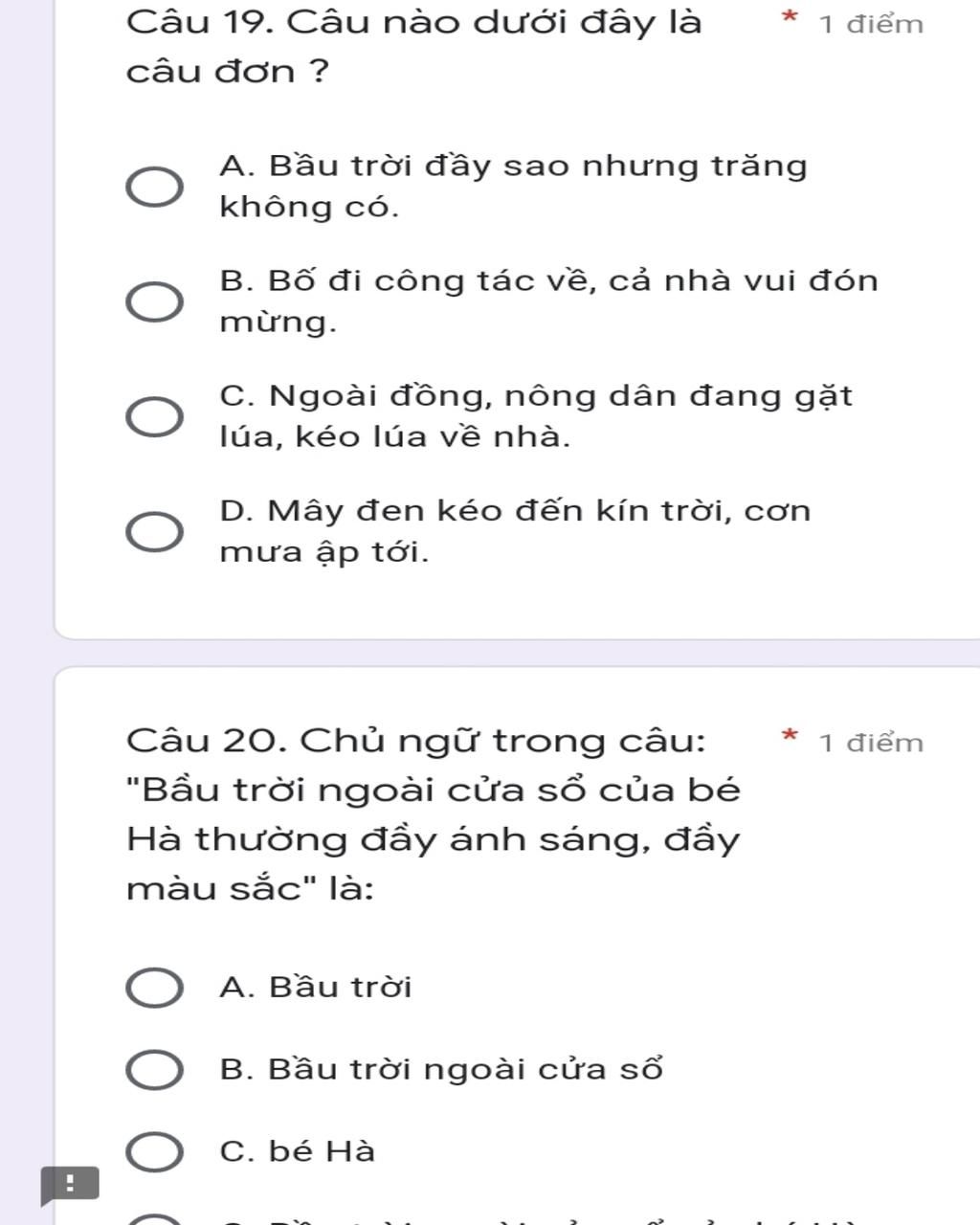Tick the radio circle beside 'C. bé Hà'
The image size is (980, 1225).
tap(155, 1152)
